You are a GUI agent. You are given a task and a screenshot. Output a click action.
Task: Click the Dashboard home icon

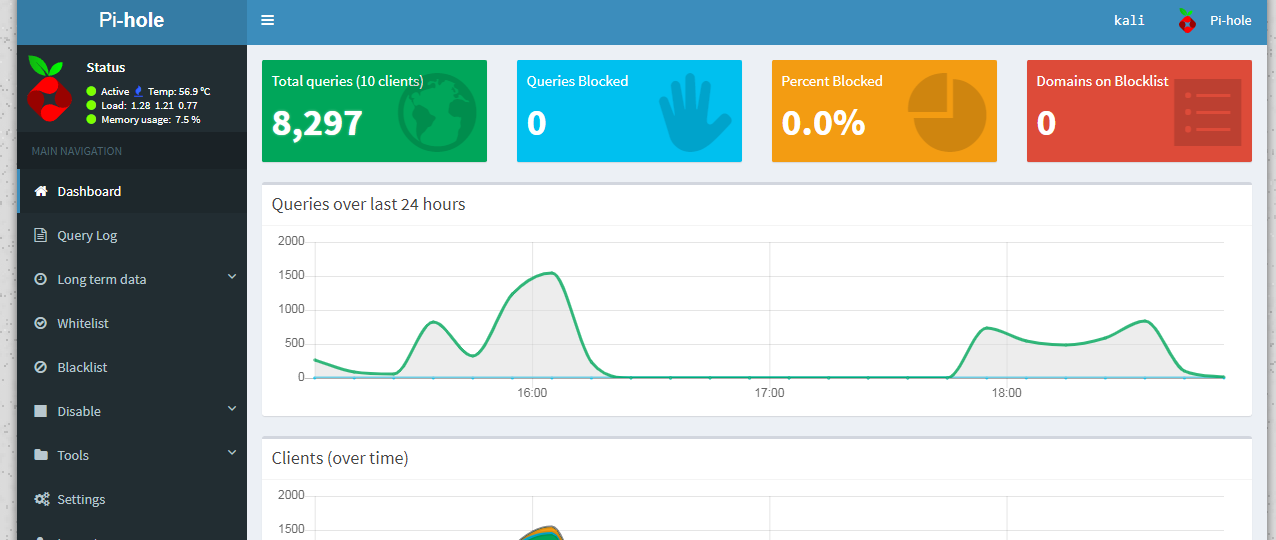click(41, 191)
